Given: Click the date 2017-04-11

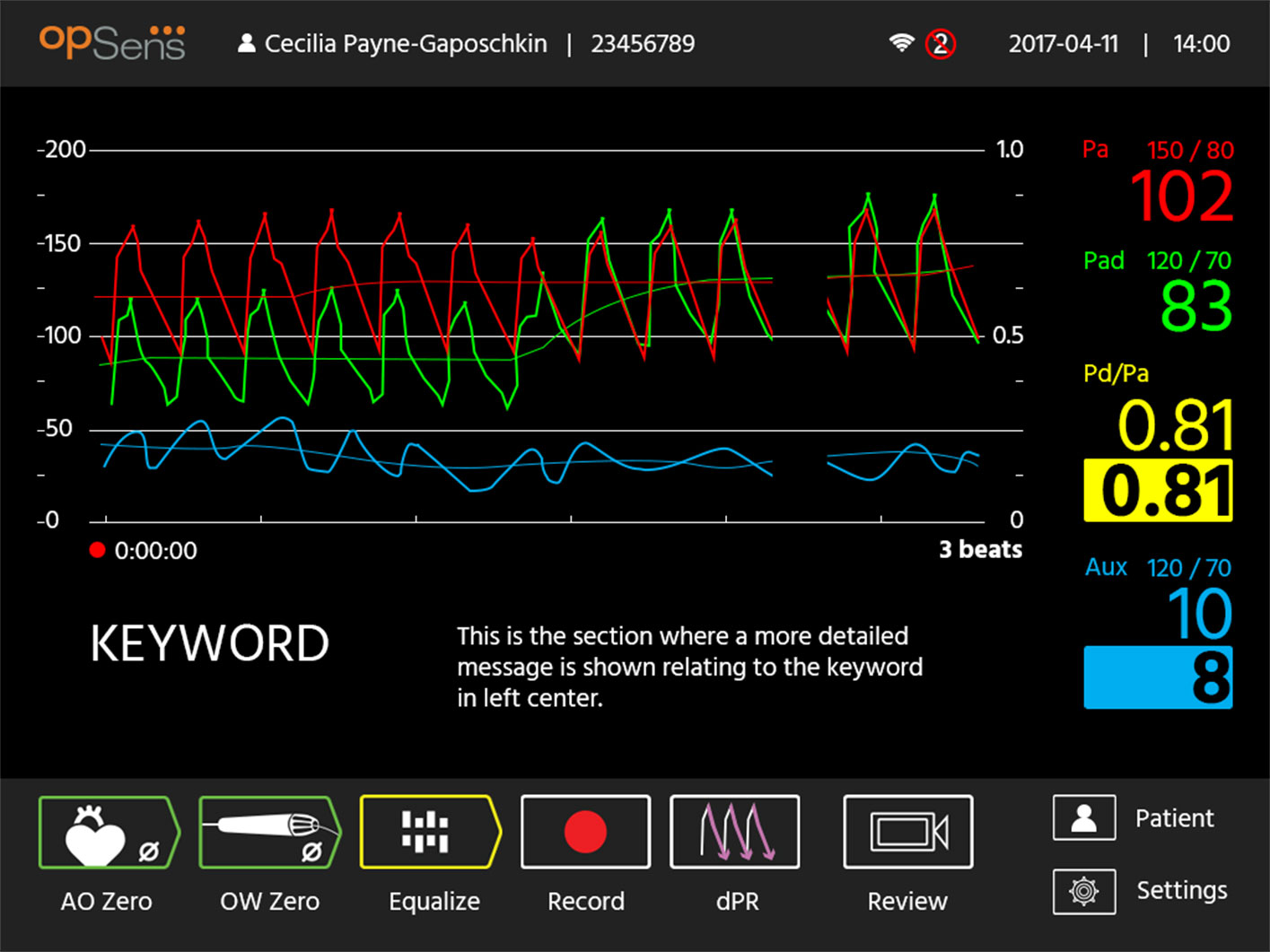Looking at the screenshot, I should [x=1064, y=44].
